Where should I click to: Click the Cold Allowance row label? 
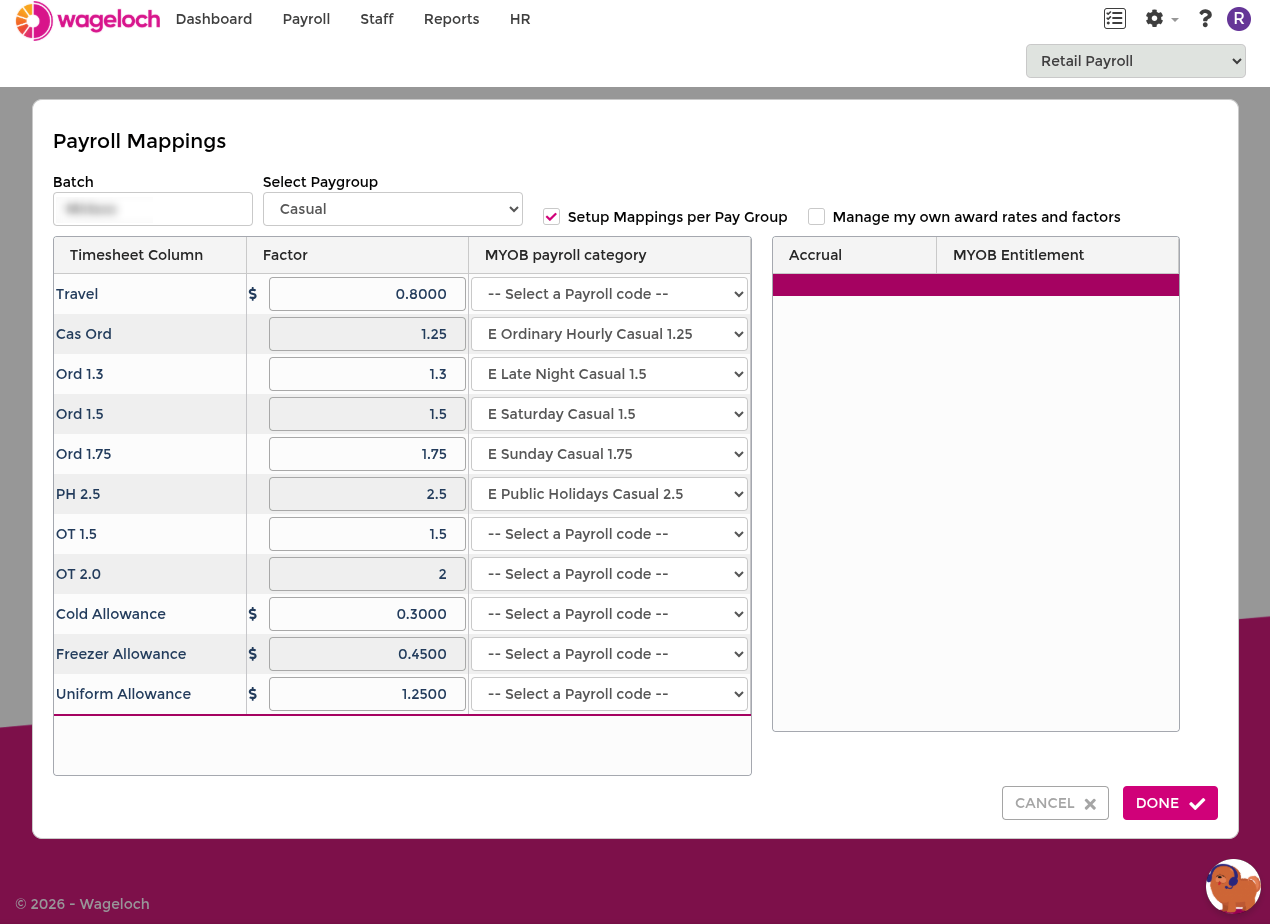[x=111, y=614]
